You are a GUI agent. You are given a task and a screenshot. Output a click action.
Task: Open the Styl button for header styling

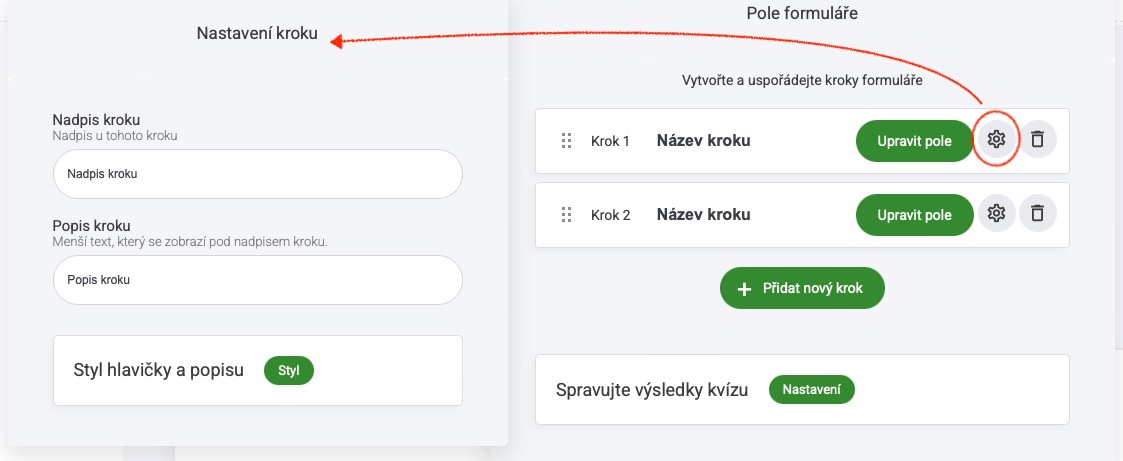coord(289,371)
